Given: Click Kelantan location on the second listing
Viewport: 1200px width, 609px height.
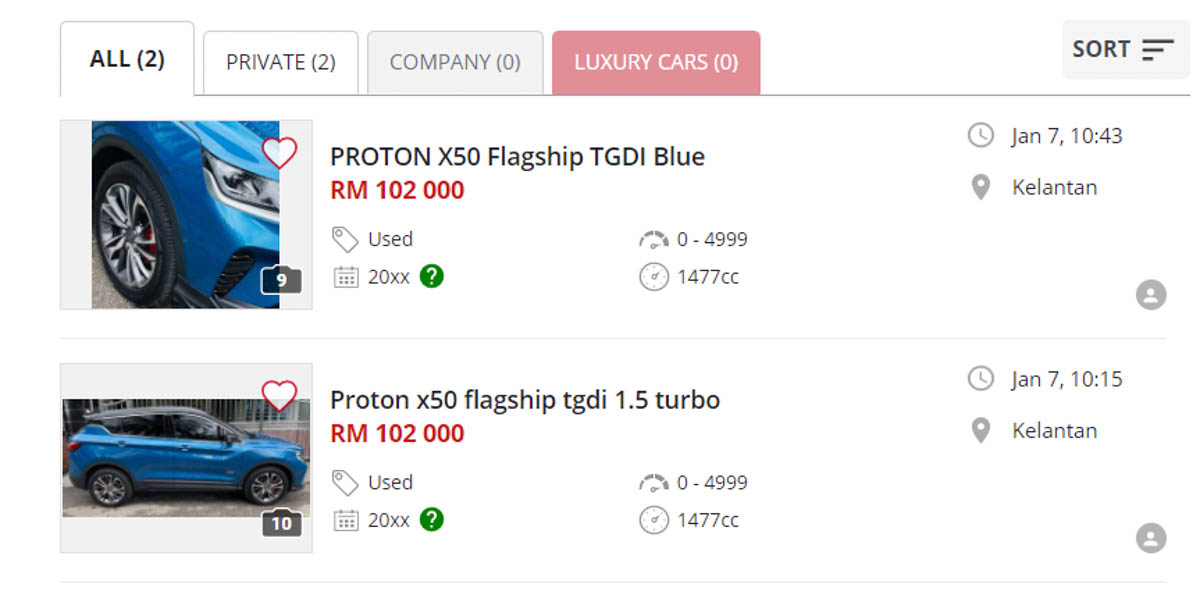Looking at the screenshot, I should (x=1054, y=431).
